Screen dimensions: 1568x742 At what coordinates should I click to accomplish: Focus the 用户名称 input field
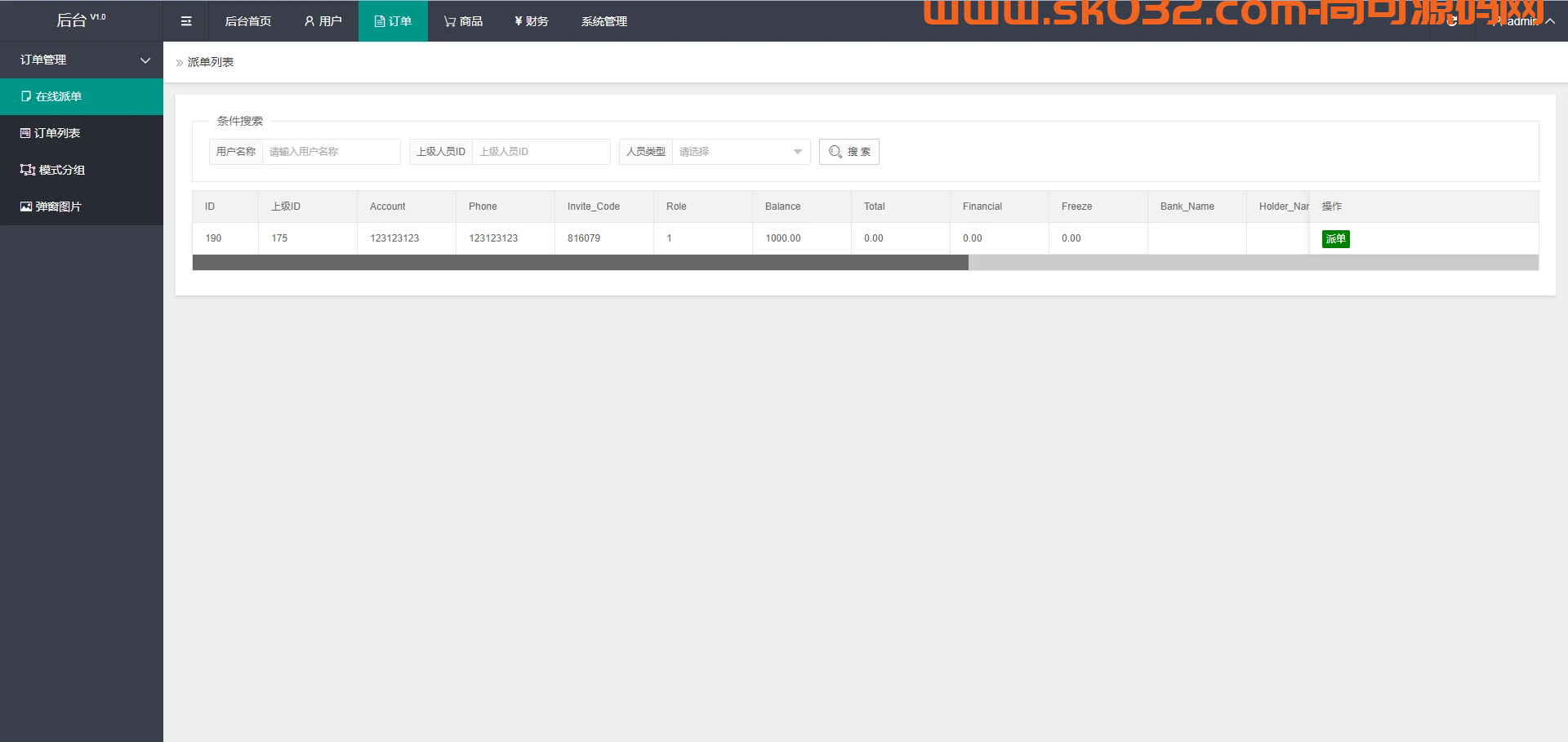click(x=331, y=152)
